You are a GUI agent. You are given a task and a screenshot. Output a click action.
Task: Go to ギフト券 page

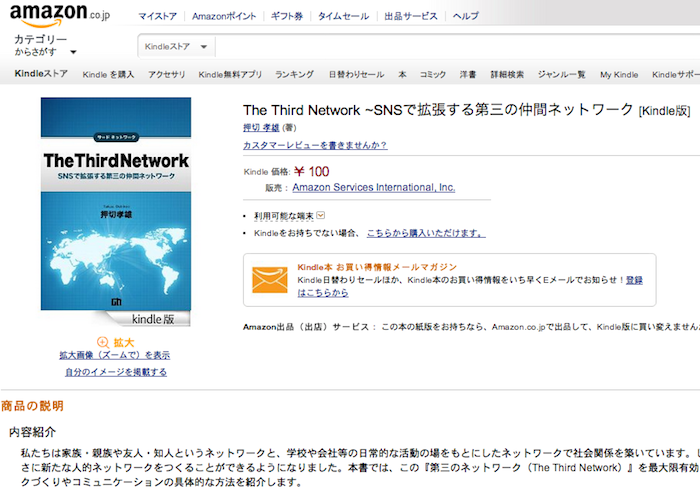click(x=287, y=17)
